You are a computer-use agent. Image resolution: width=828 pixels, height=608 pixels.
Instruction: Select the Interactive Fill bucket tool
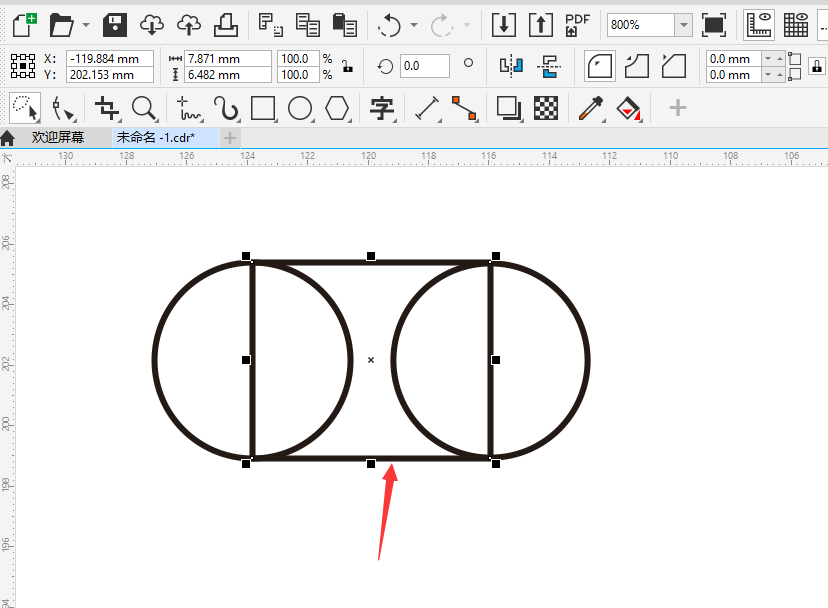pos(628,108)
